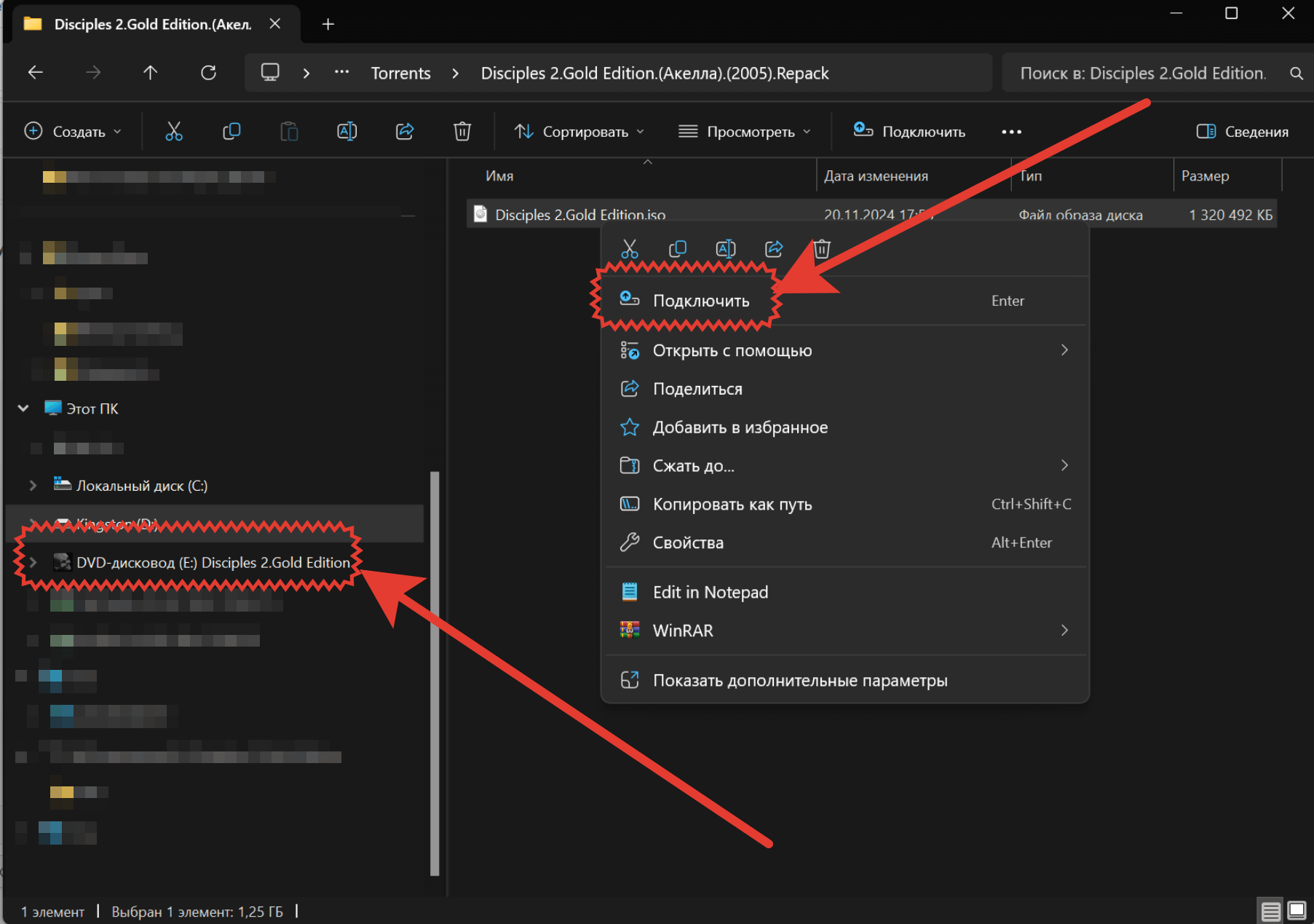
Task: Switch to large icons view in status bar
Action: tap(1297, 911)
